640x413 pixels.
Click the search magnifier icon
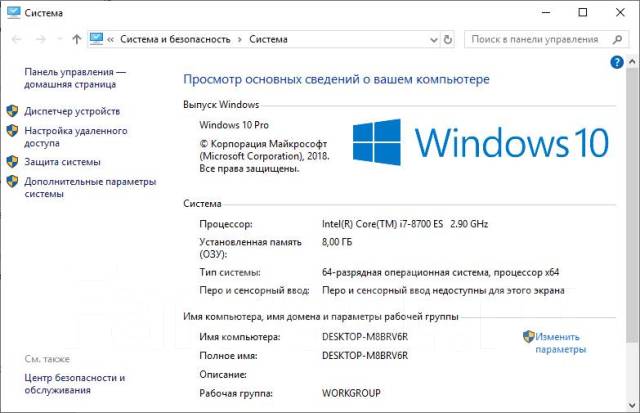[617, 40]
